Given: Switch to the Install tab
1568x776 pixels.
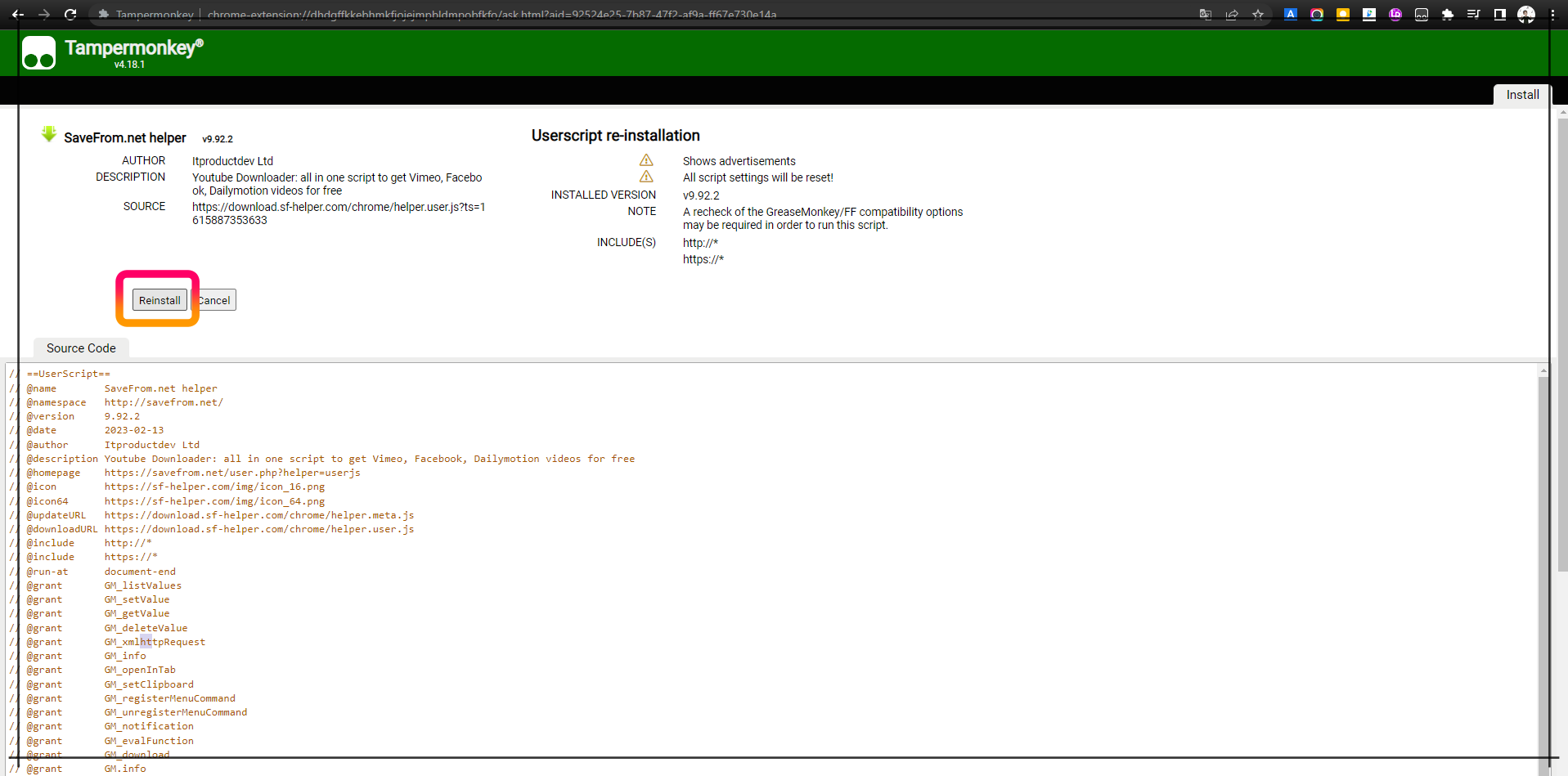Looking at the screenshot, I should pos(1522,95).
